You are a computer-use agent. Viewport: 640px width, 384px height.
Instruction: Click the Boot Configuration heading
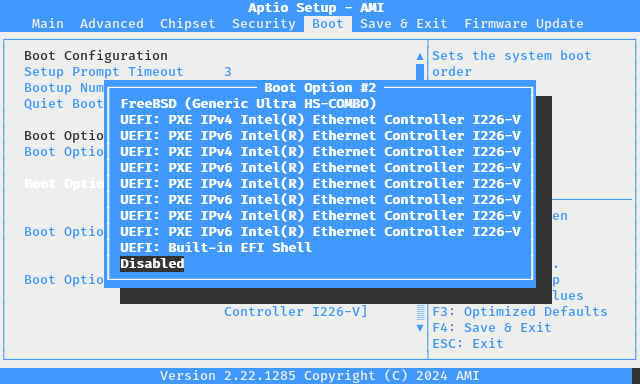tap(96, 55)
